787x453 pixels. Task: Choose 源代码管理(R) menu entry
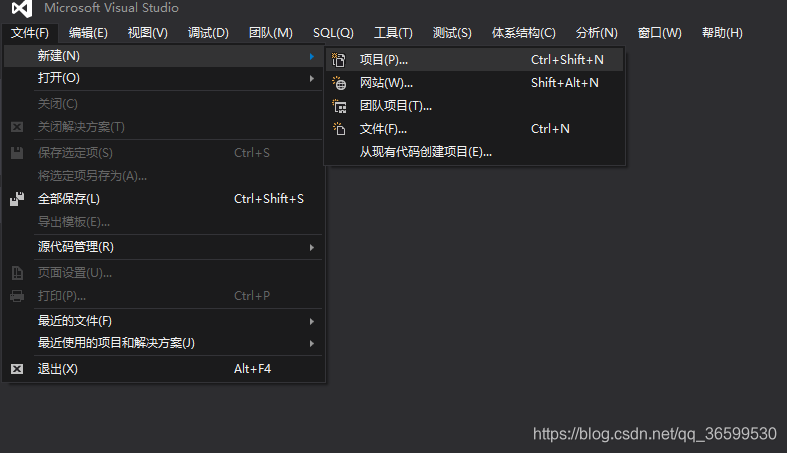pyautogui.click(x=163, y=247)
